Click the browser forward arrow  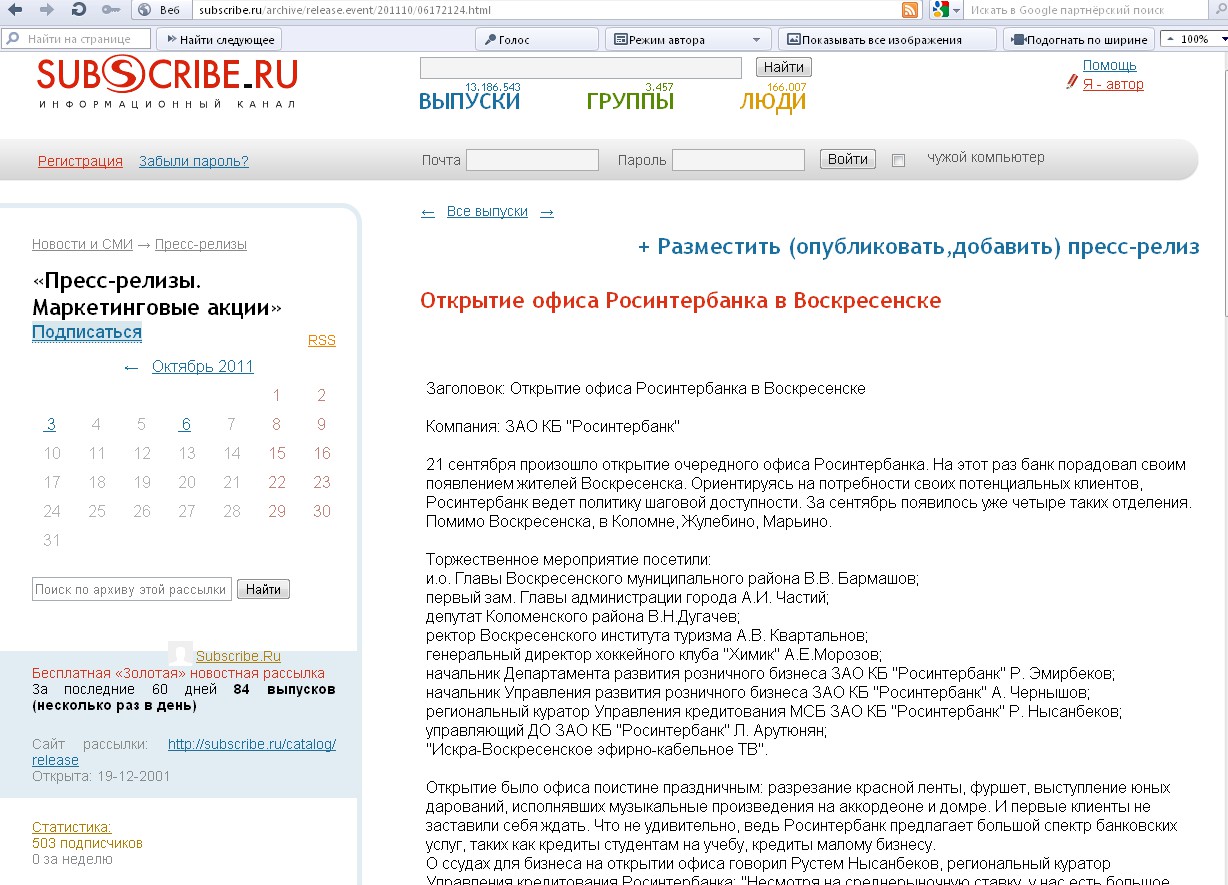pos(47,10)
